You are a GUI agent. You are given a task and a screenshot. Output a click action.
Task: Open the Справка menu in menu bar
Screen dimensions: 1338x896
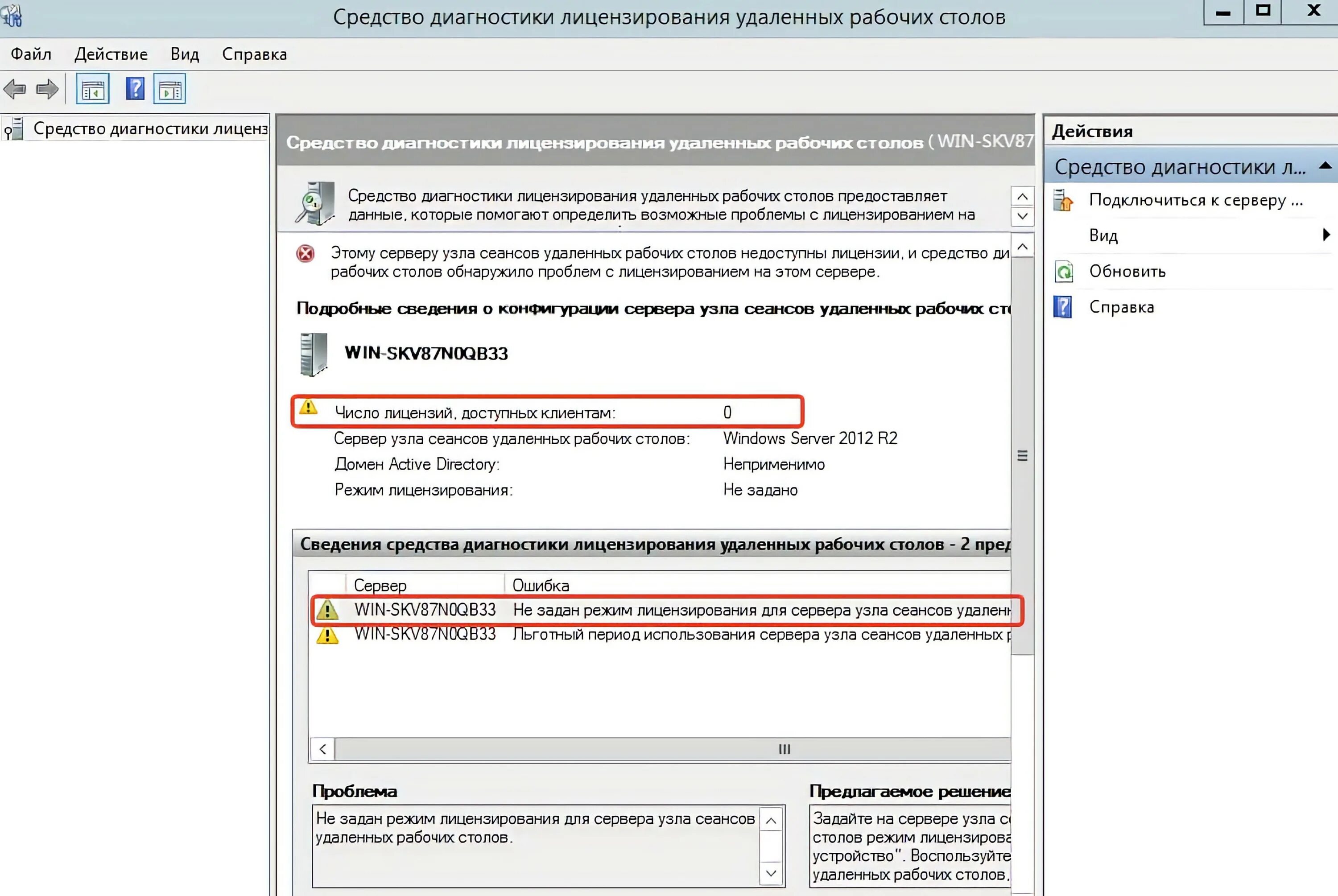point(254,54)
